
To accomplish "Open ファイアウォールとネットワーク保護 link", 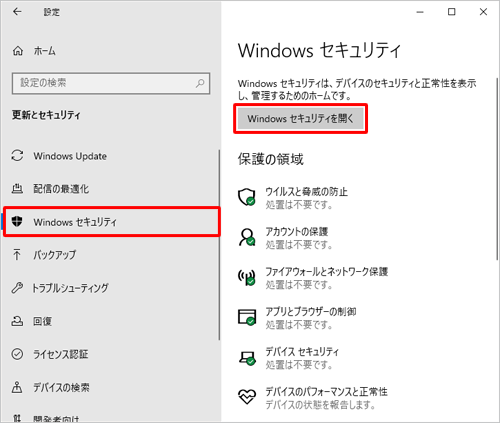I will (327, 272).
